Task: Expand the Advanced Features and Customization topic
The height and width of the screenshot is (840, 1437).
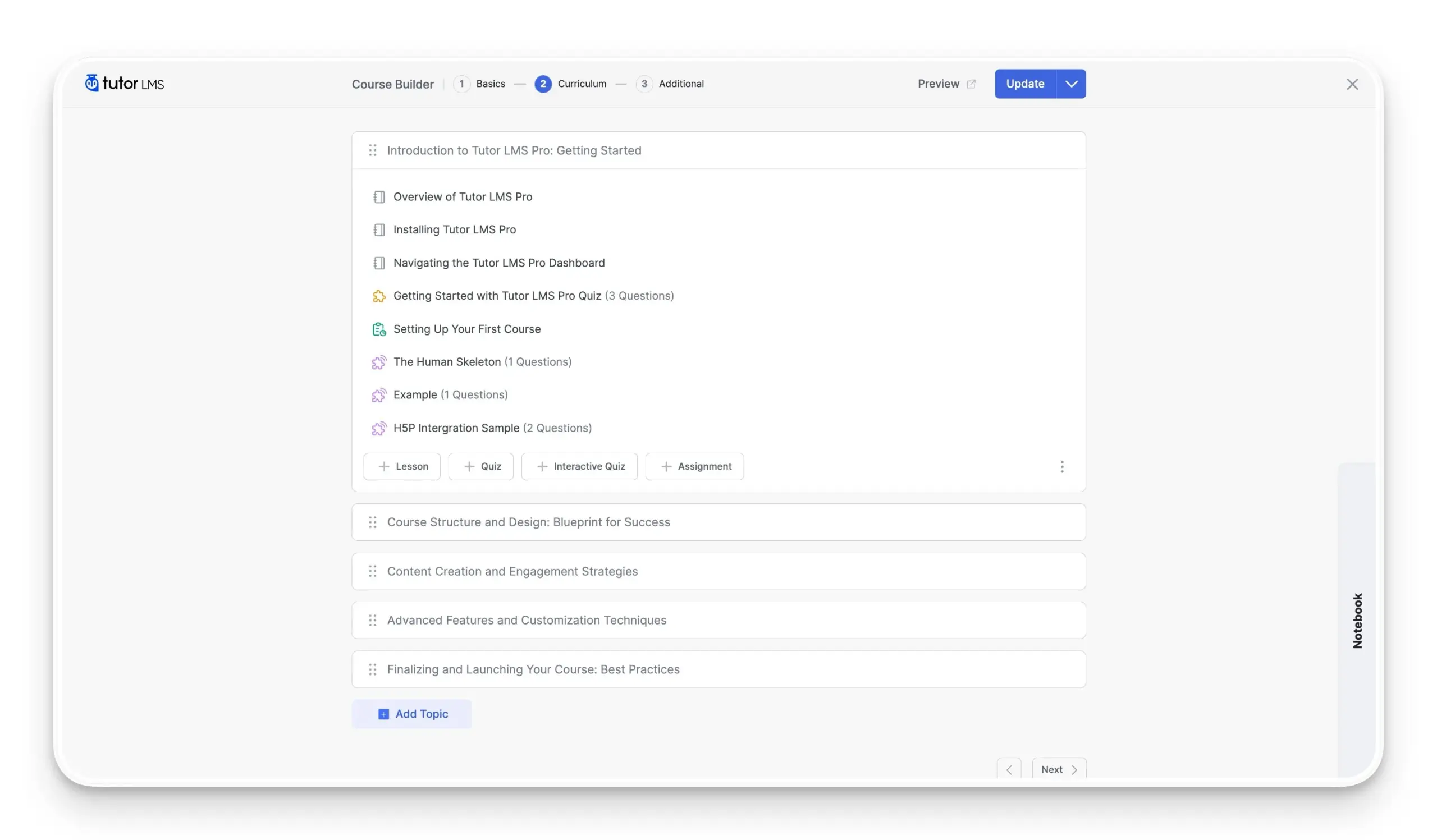Action: coord(718,620)
